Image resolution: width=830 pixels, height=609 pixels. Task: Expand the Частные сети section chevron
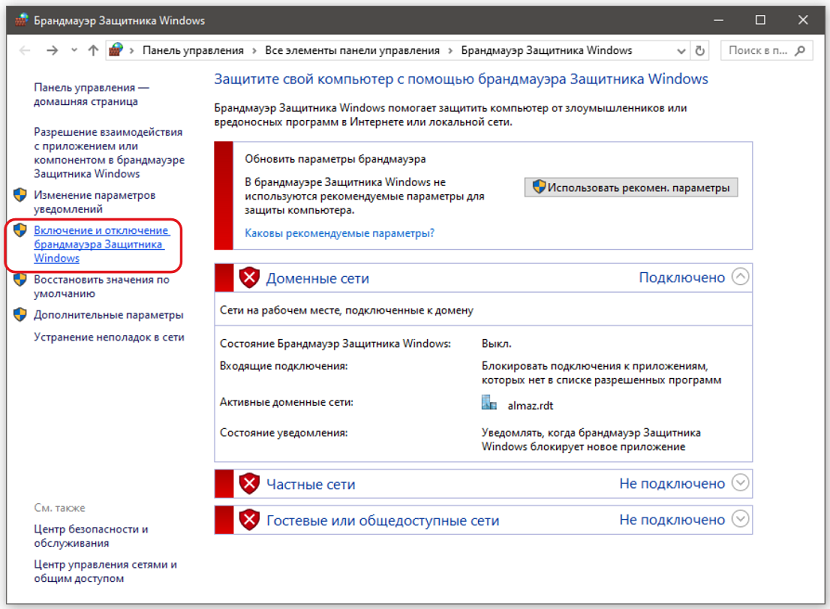pos(740,482)
